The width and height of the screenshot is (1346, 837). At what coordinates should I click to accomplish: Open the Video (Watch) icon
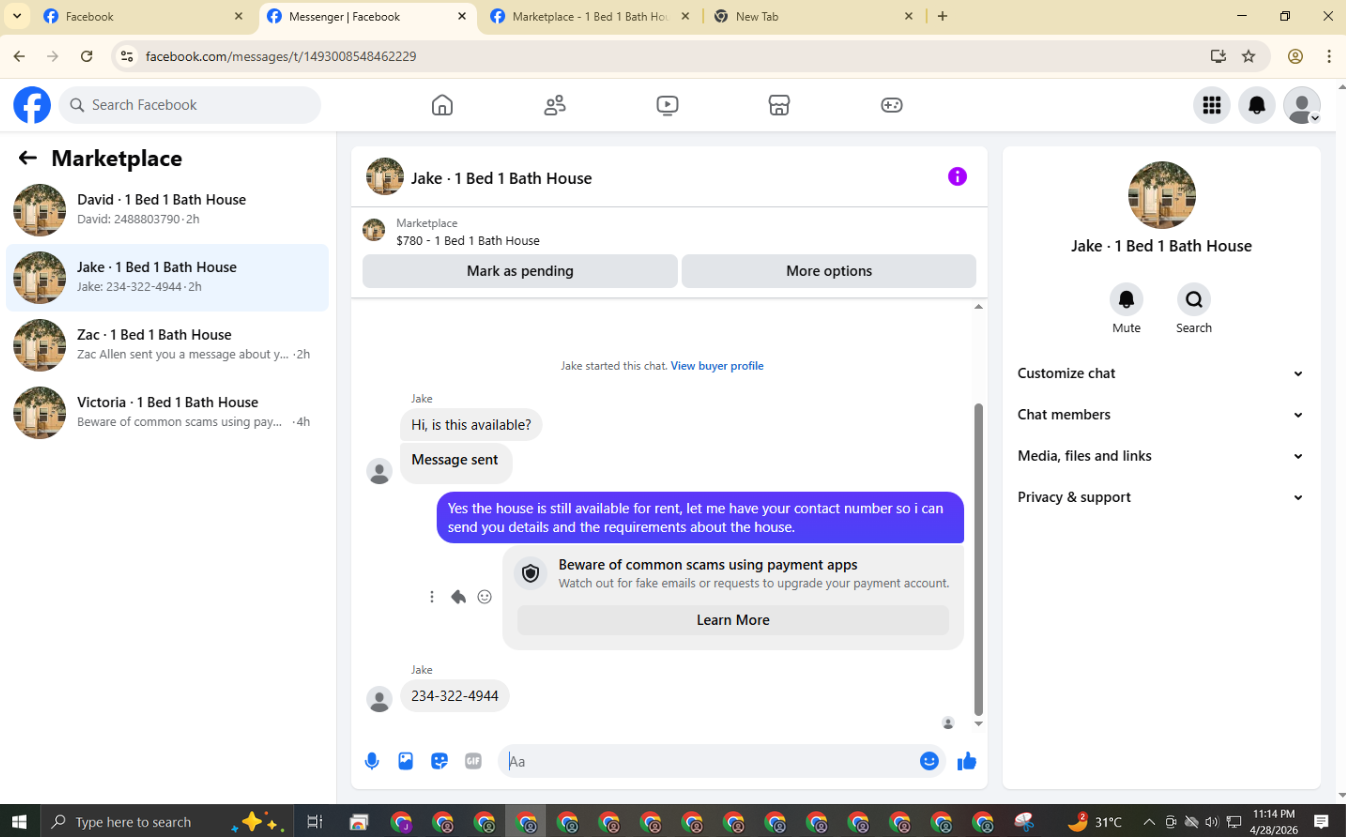click(x=667, y=105)
